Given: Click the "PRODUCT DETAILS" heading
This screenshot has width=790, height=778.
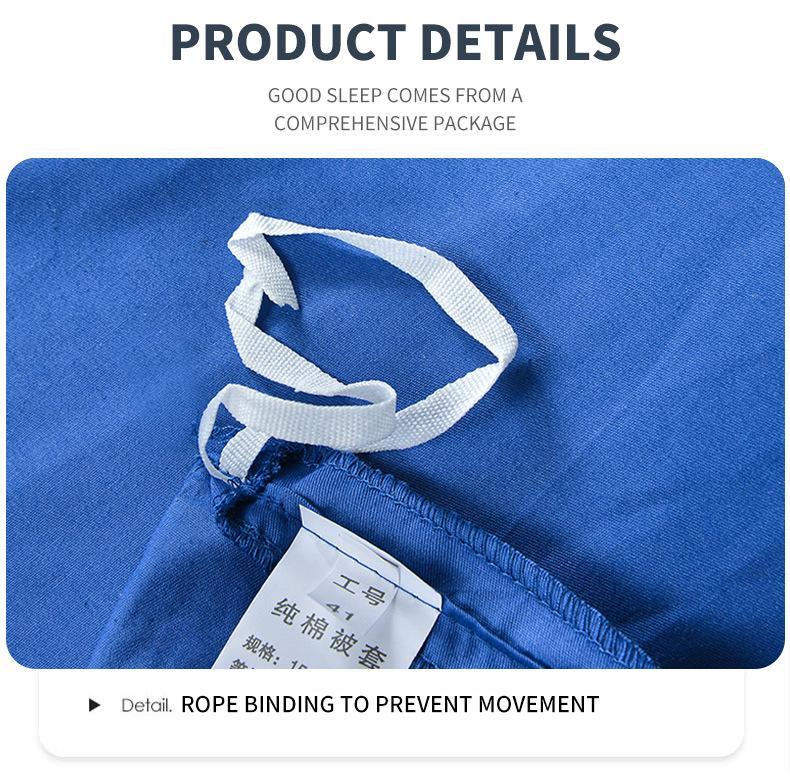Looking at the screenshot, I should tap(396, 42).
